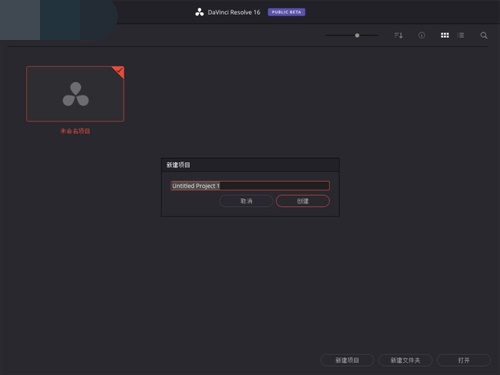
Task: Click the 新建文件夹 button
Action: [405, 360]
